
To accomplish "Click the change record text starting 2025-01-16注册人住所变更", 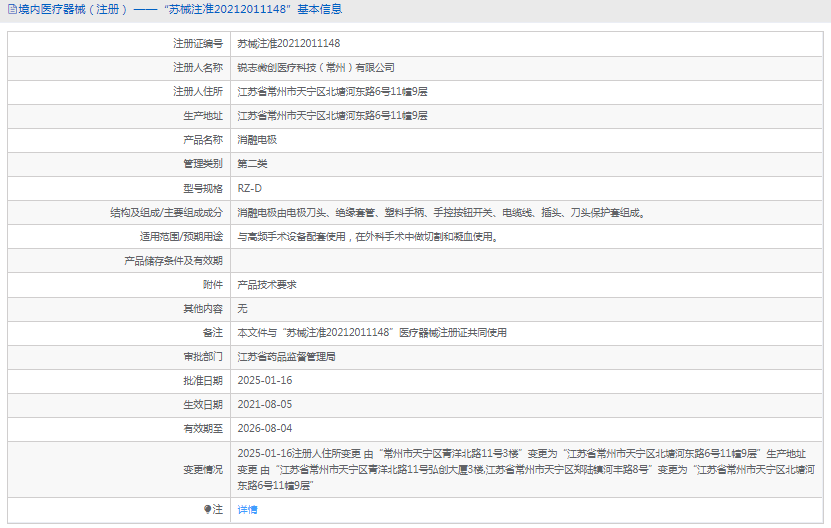I will pyautogui.click(x=526, y=470).
